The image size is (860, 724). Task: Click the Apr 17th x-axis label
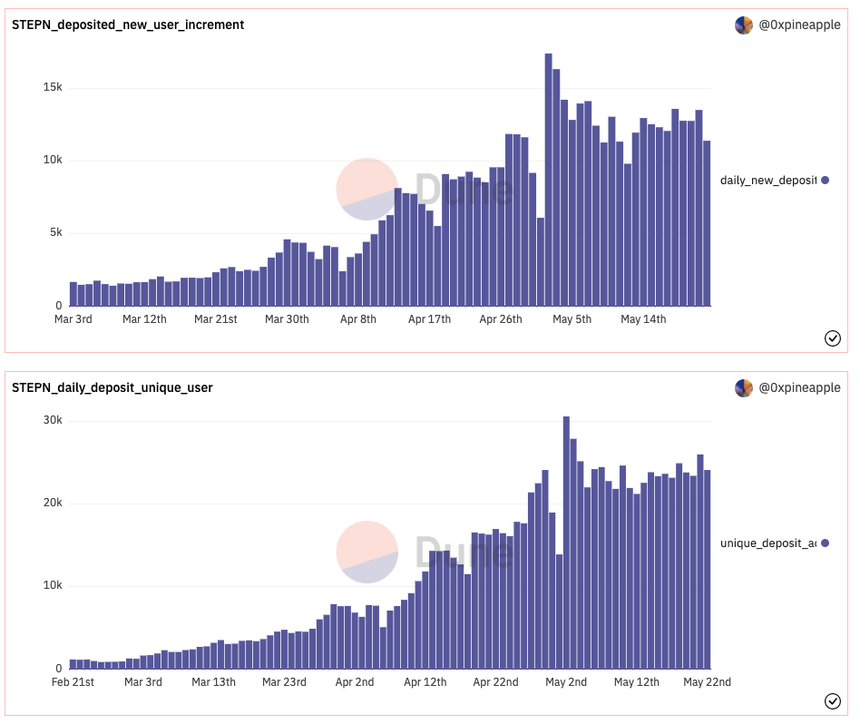pyautogui.click(x=429, y=319)
